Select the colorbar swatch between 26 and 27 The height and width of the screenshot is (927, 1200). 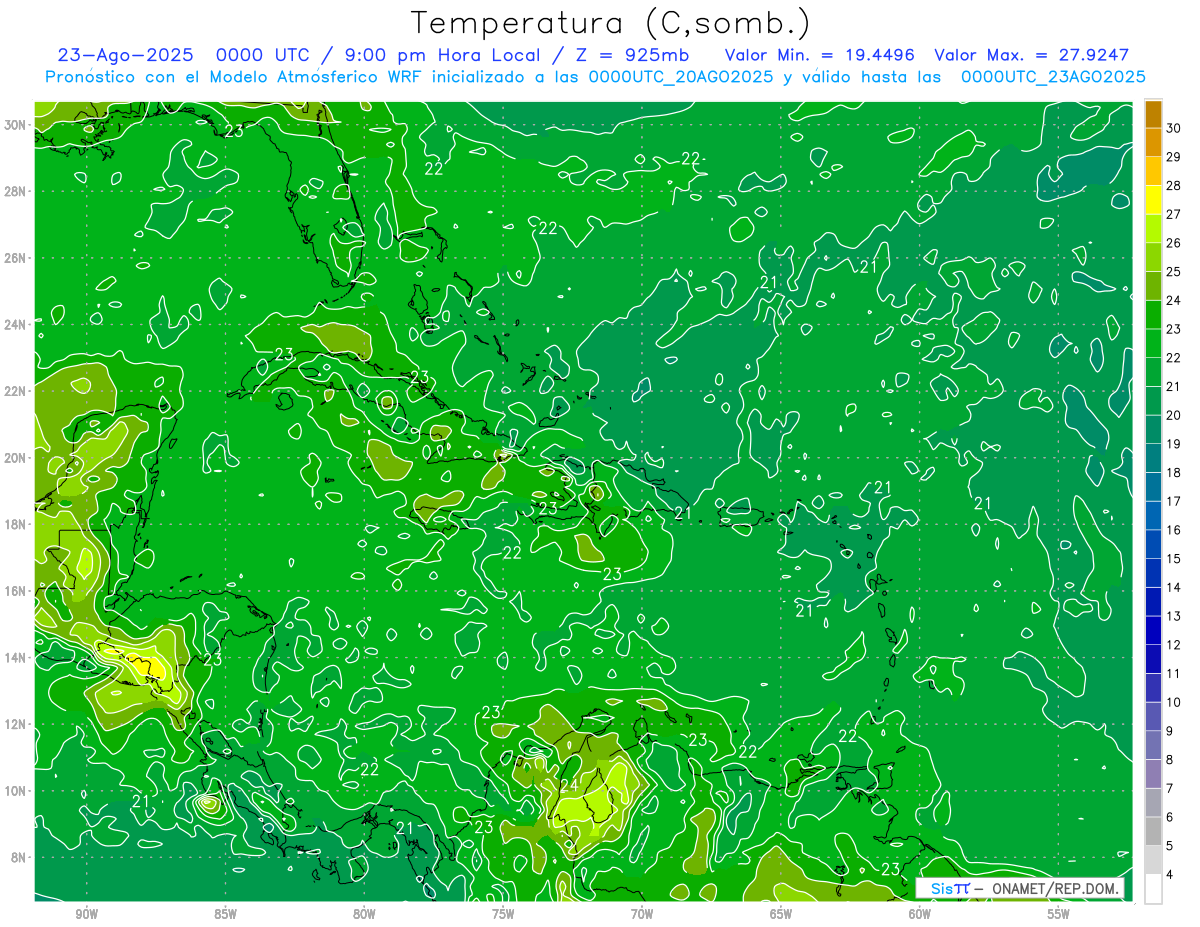[x=1154, y=229]
